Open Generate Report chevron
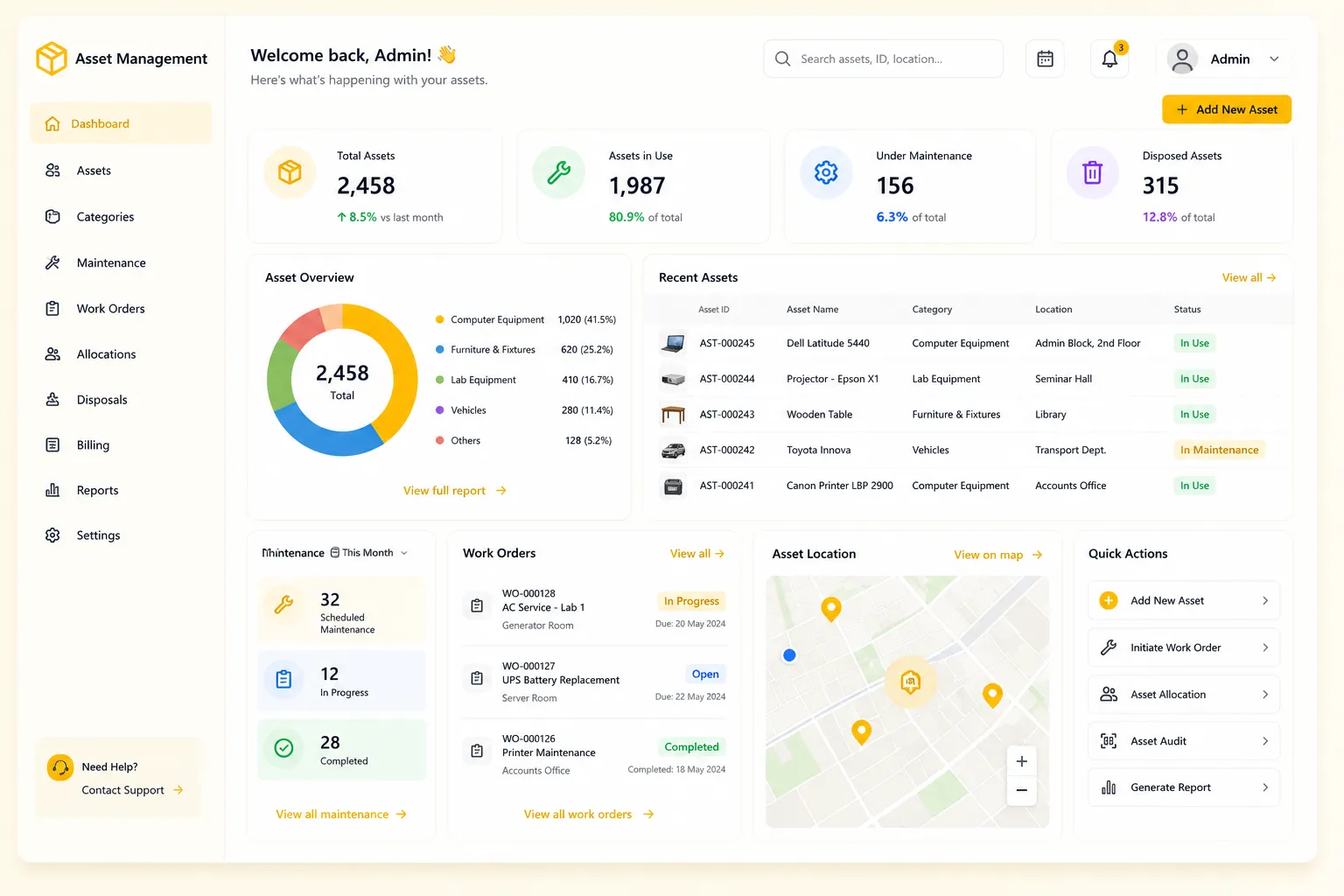Screen dimensions: 1344x896 click(x=1265, y=787)
